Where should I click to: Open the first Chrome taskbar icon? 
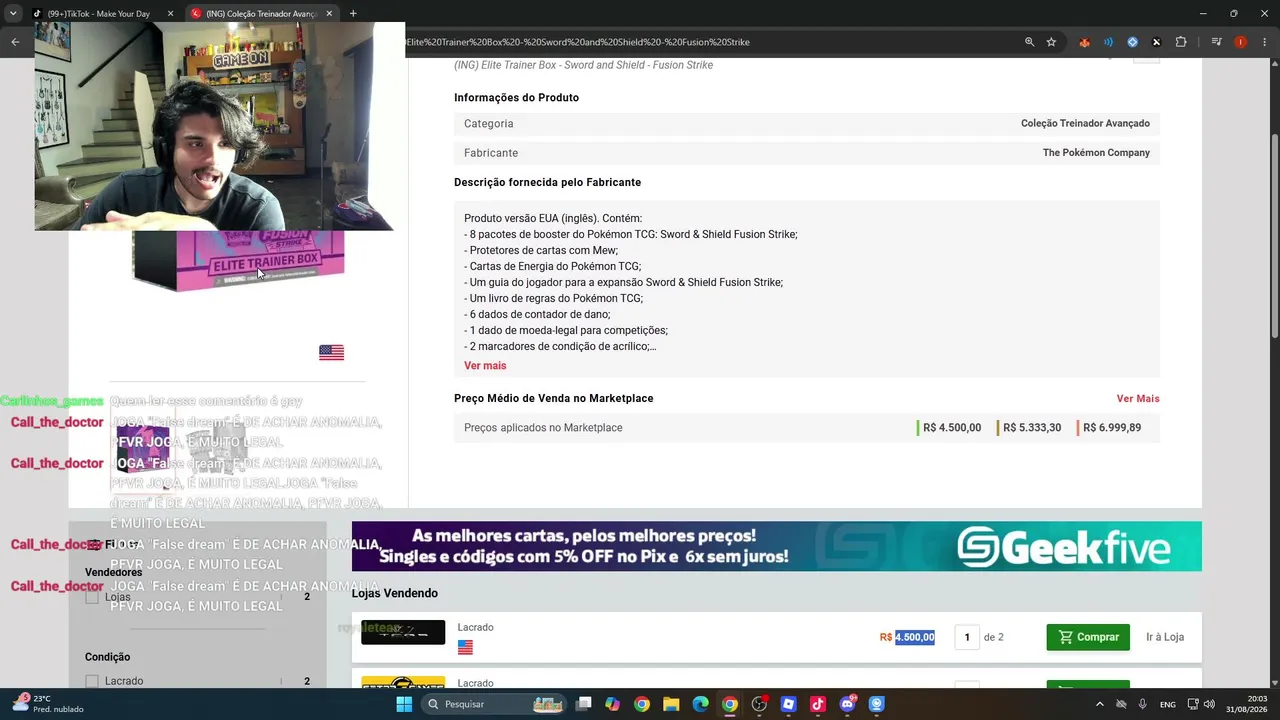point(642,704)
